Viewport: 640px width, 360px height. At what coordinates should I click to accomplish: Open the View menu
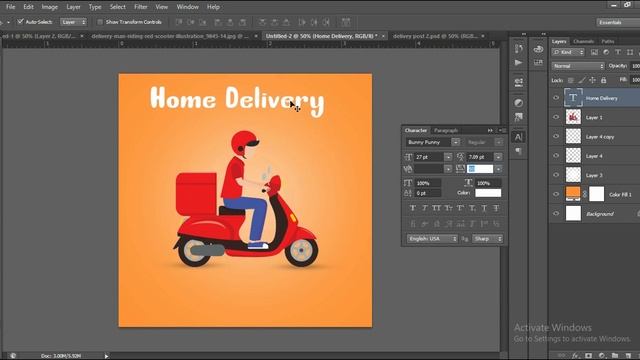pyautogui.click(x=162, y=7)
